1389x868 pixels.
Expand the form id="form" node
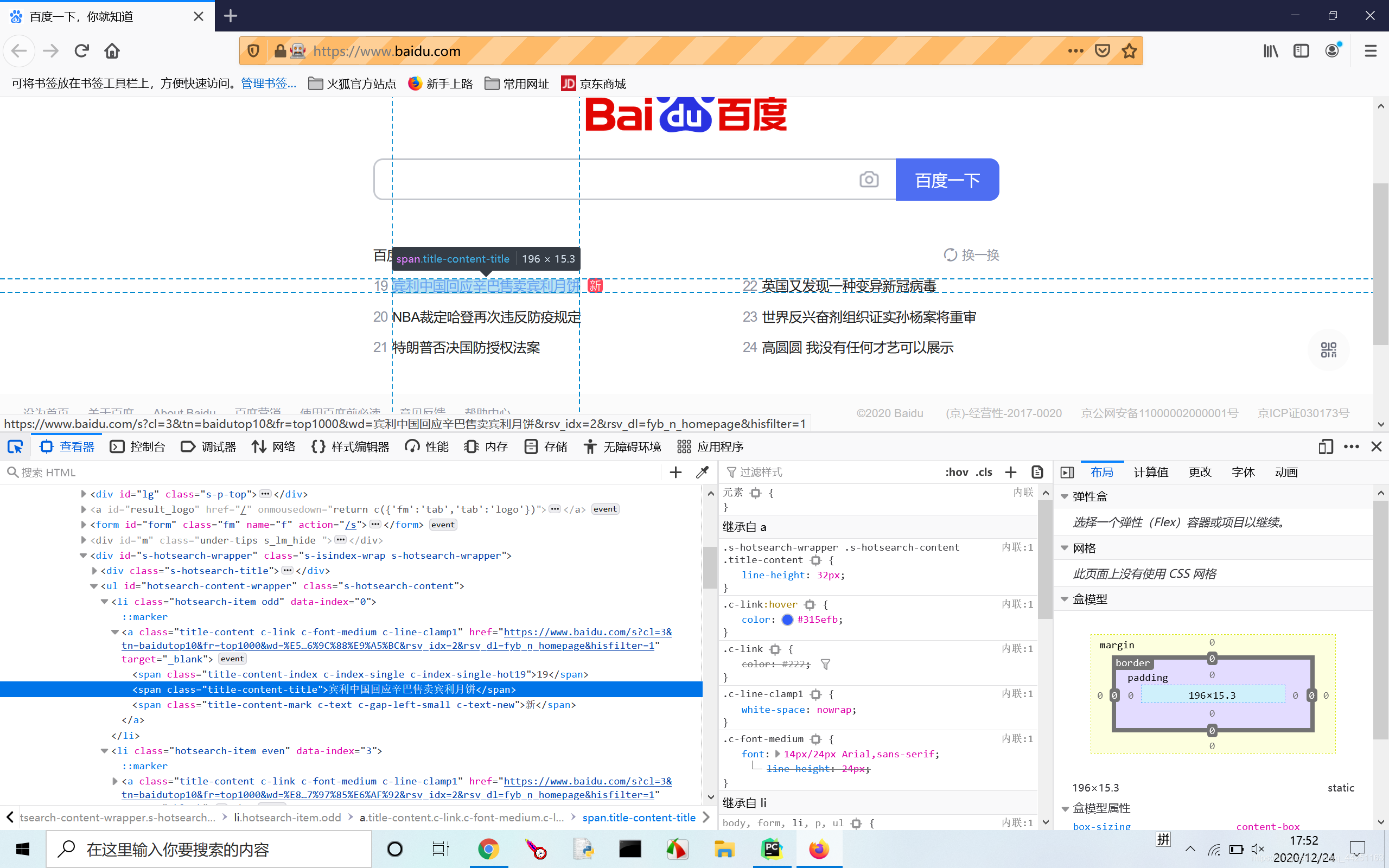pyautogui.click(x=83, y=524)
